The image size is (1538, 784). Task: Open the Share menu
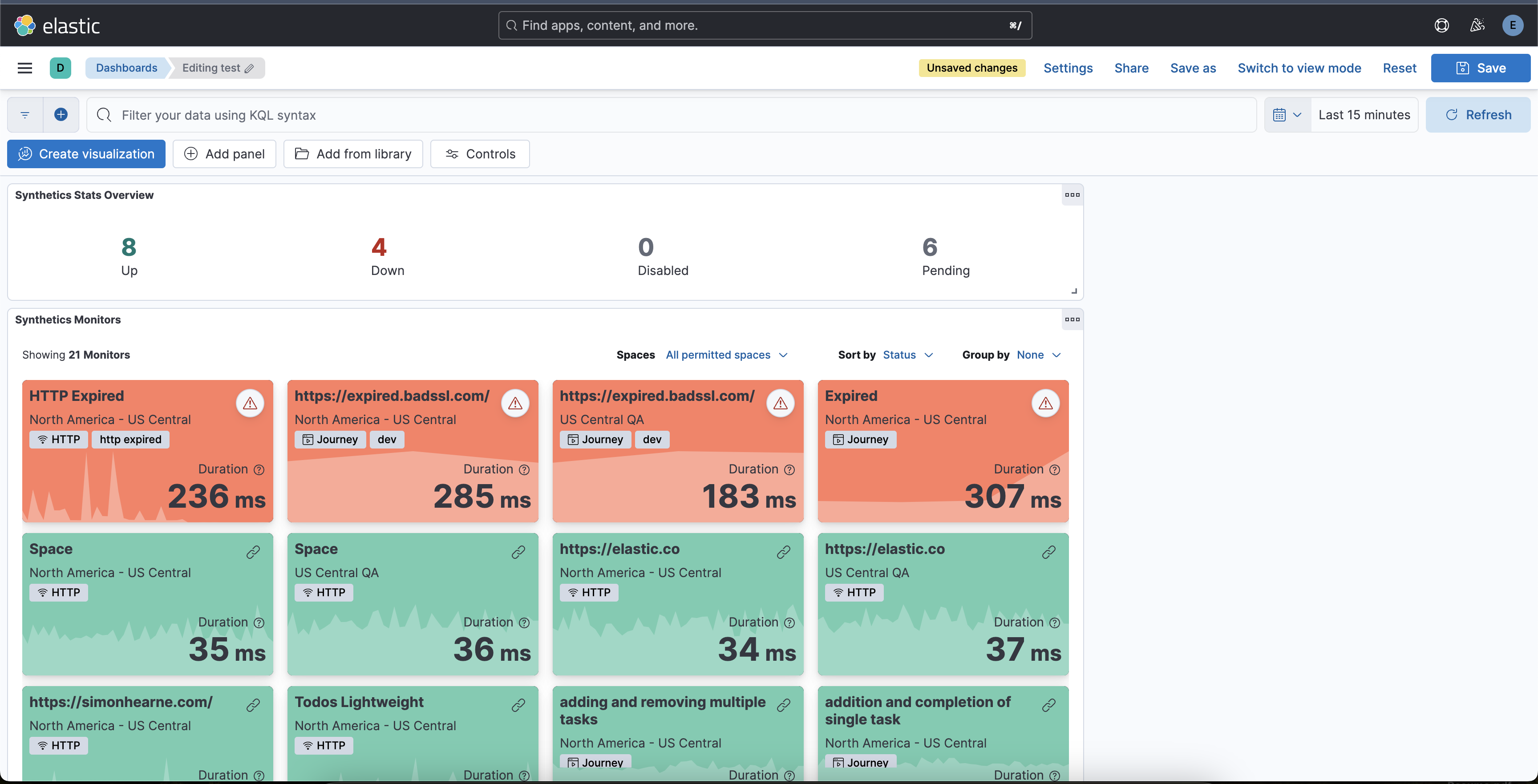[x=1131, y=68]
